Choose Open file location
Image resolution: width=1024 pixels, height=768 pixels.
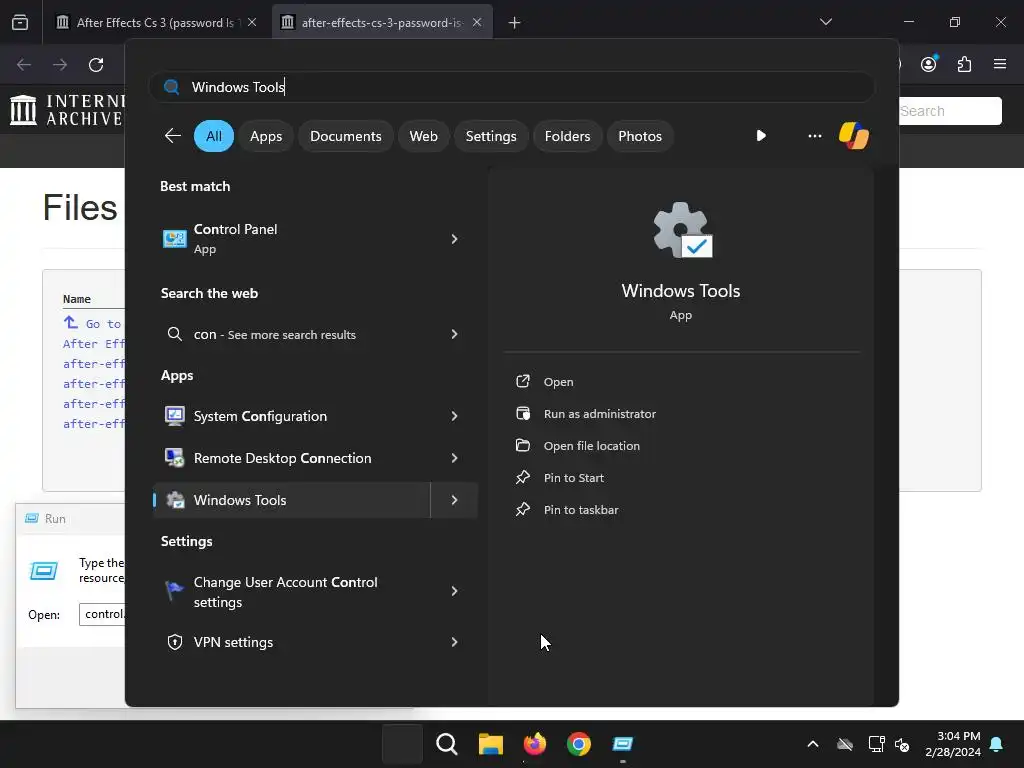[592, 446]
